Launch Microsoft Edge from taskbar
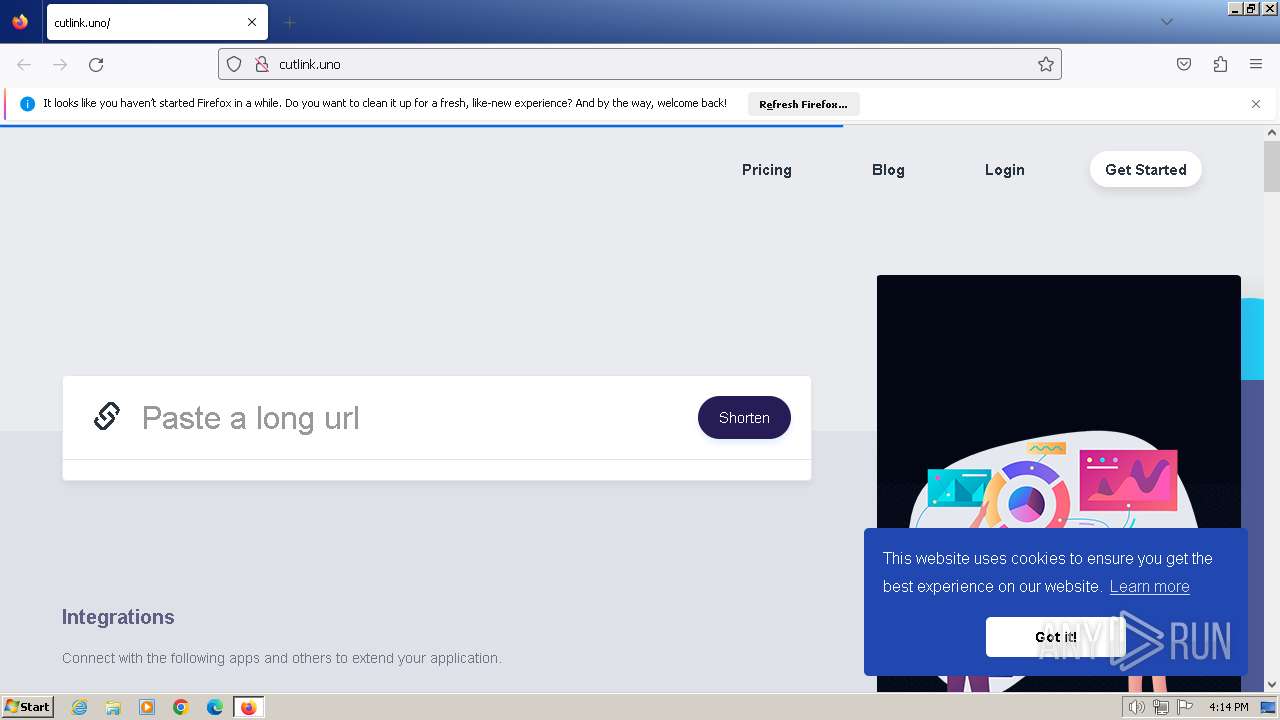This screenshot has width=1280, height=720. [x=215, y=707]
